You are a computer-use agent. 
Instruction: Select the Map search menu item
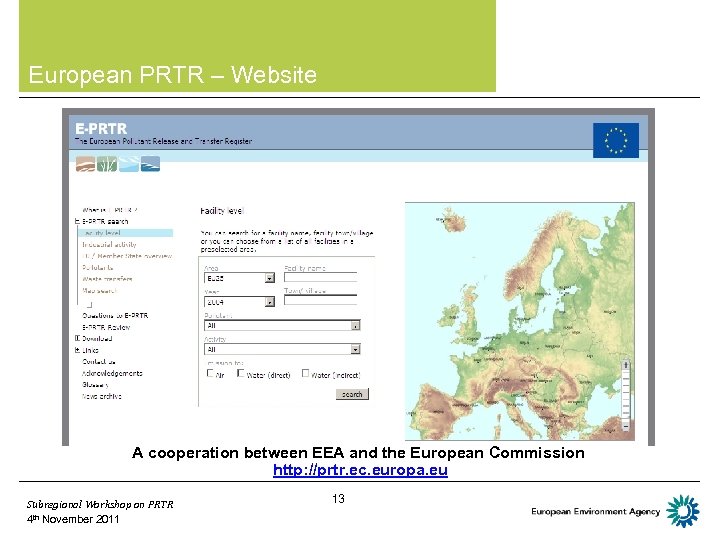click(99, 291)
